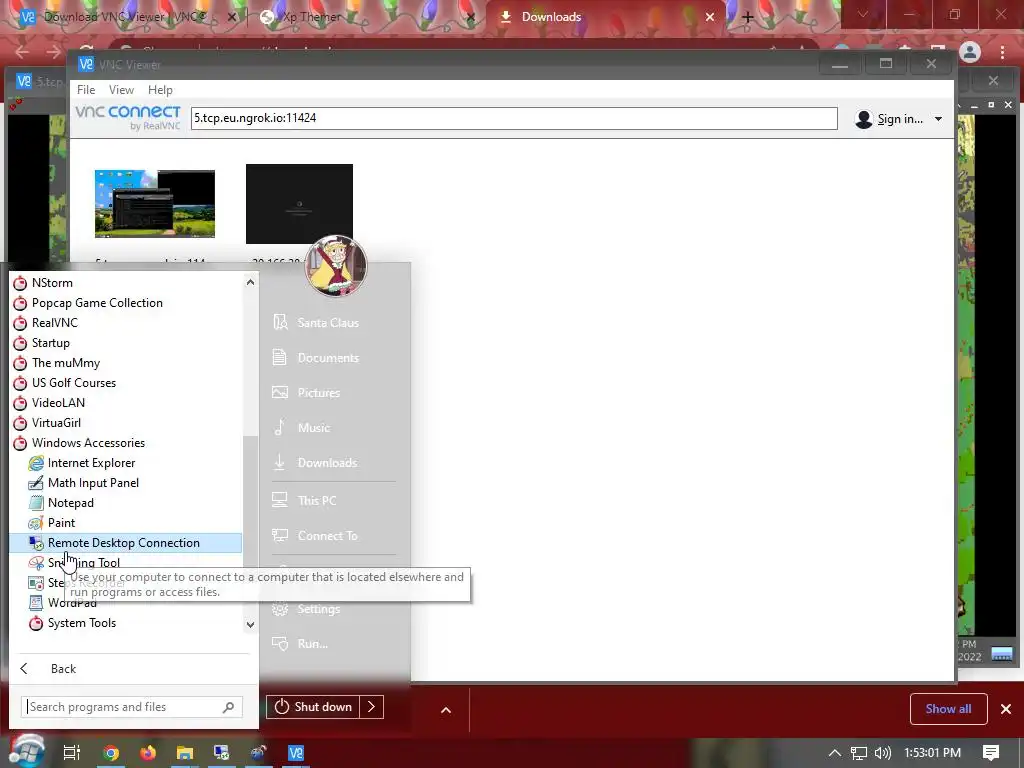
Task: Open Firefox from taskbar
Action: [148, 753]
